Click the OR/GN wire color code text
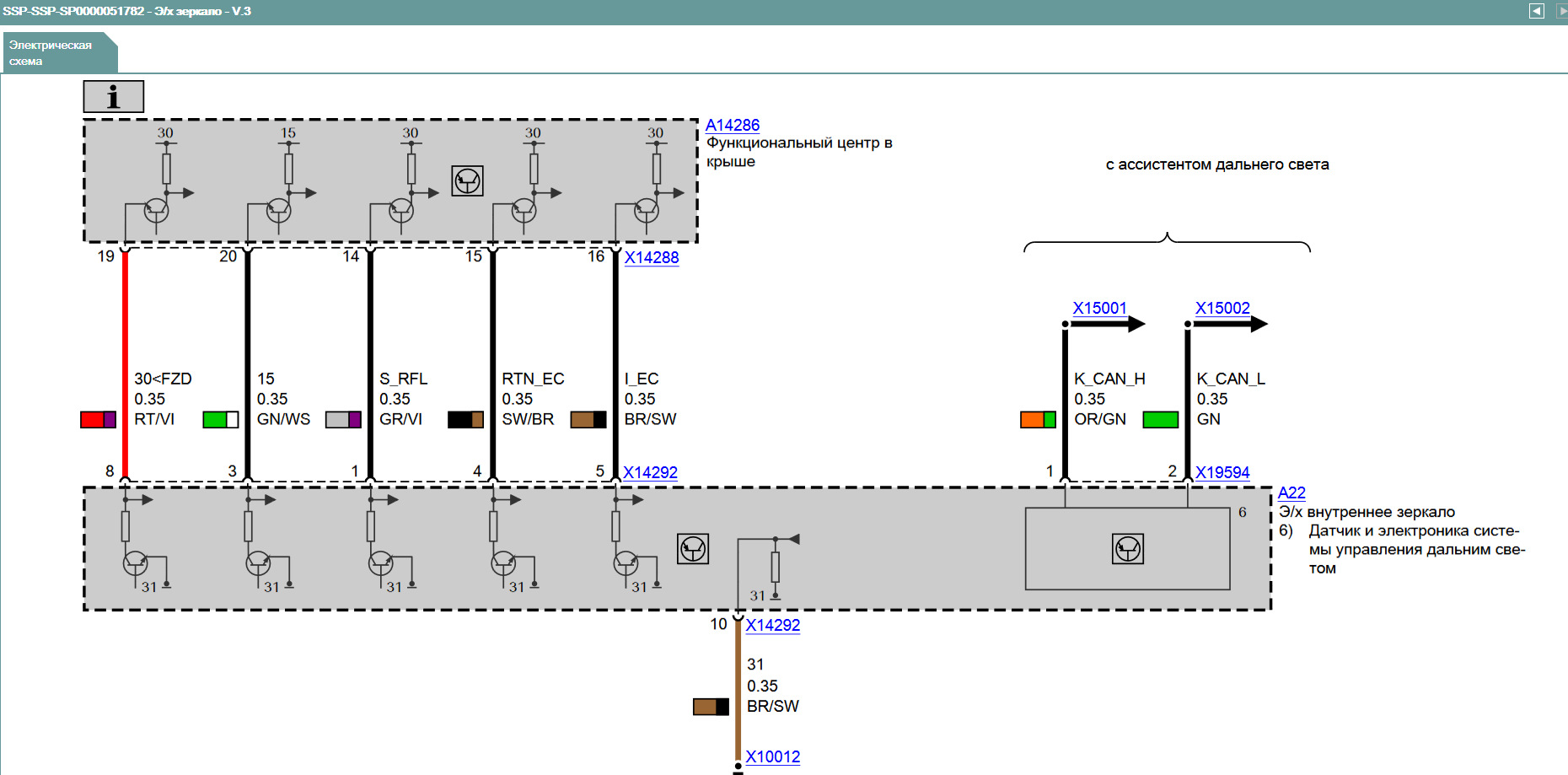The width and height of the screenshot is (1568, 775). coord(1100,419)
